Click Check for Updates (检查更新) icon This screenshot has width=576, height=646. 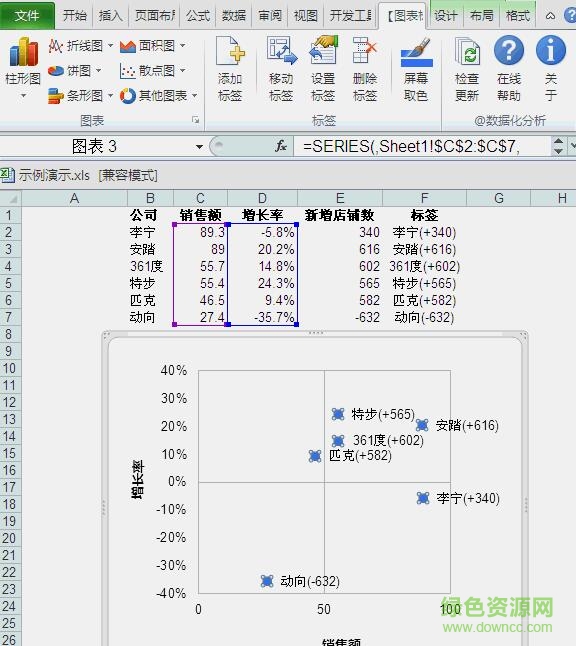[x=467, y=51]
